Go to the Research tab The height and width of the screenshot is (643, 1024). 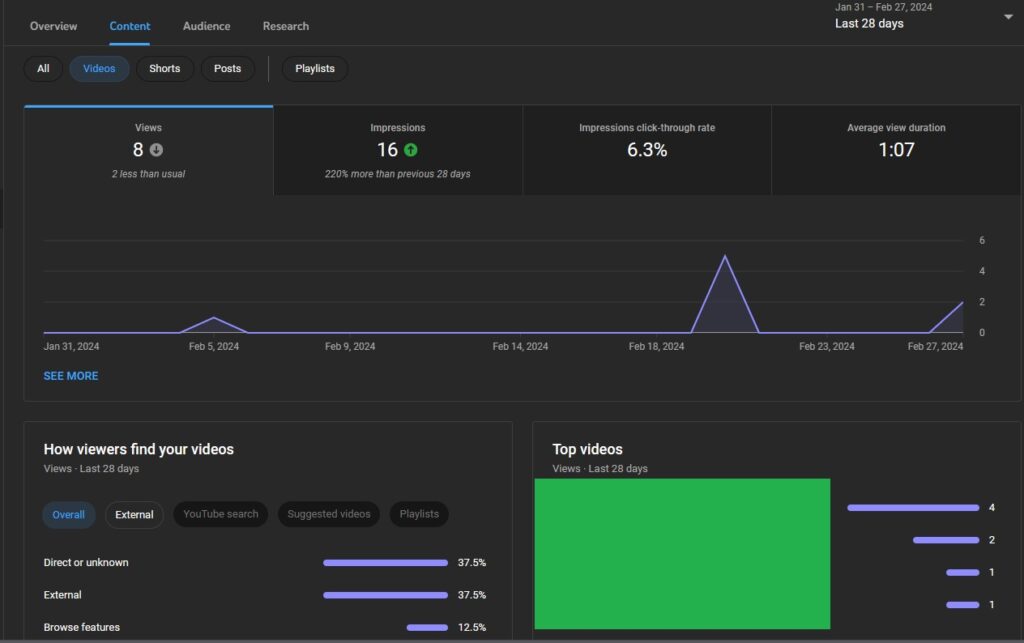tap(286, 26)
